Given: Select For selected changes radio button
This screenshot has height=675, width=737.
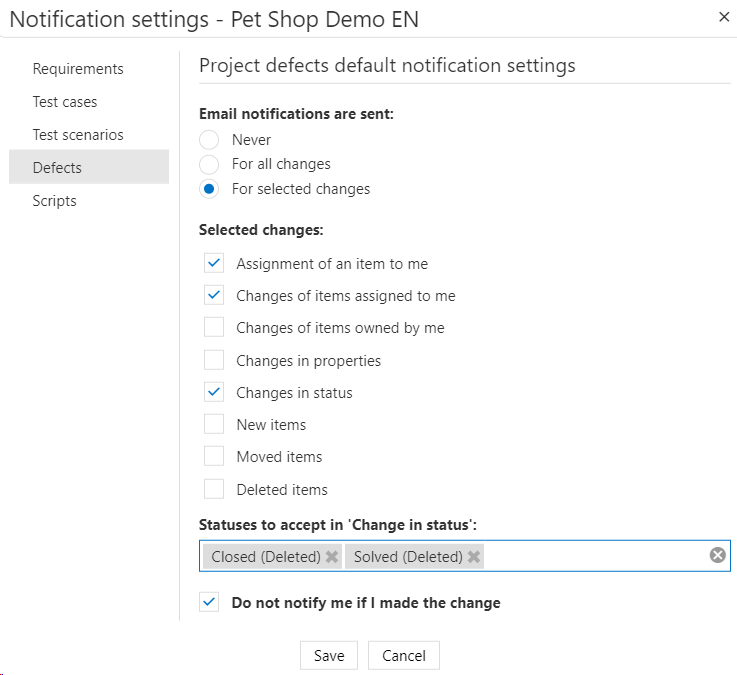Looking at the screenshot, I should pyautogui.click(x=209, y=189).
